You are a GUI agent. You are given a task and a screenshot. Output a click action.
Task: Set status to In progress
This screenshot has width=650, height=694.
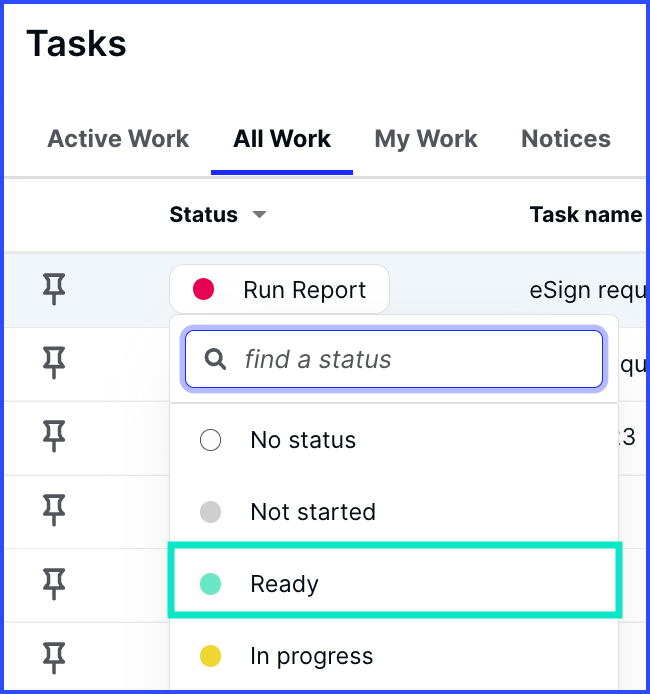coord(394,656)
